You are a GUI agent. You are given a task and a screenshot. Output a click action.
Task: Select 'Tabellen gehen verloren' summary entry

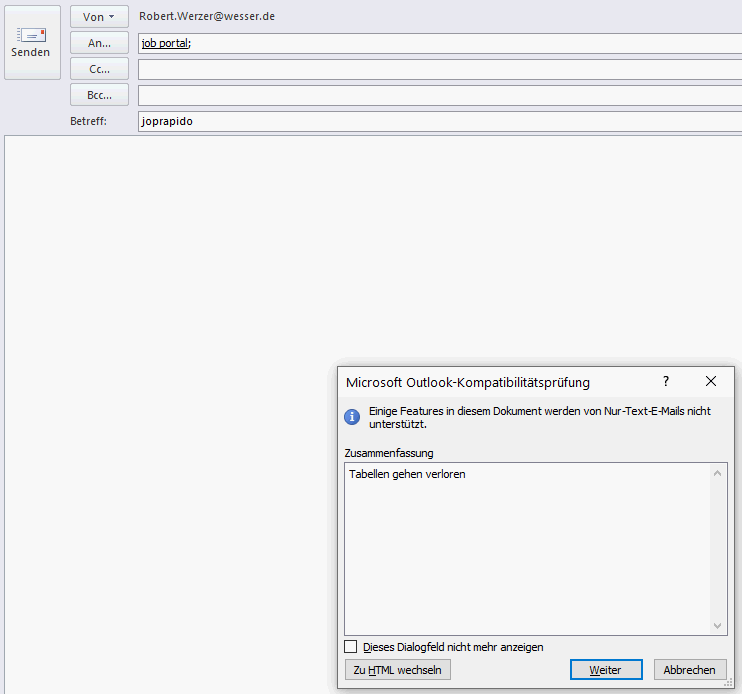[408, 474]
